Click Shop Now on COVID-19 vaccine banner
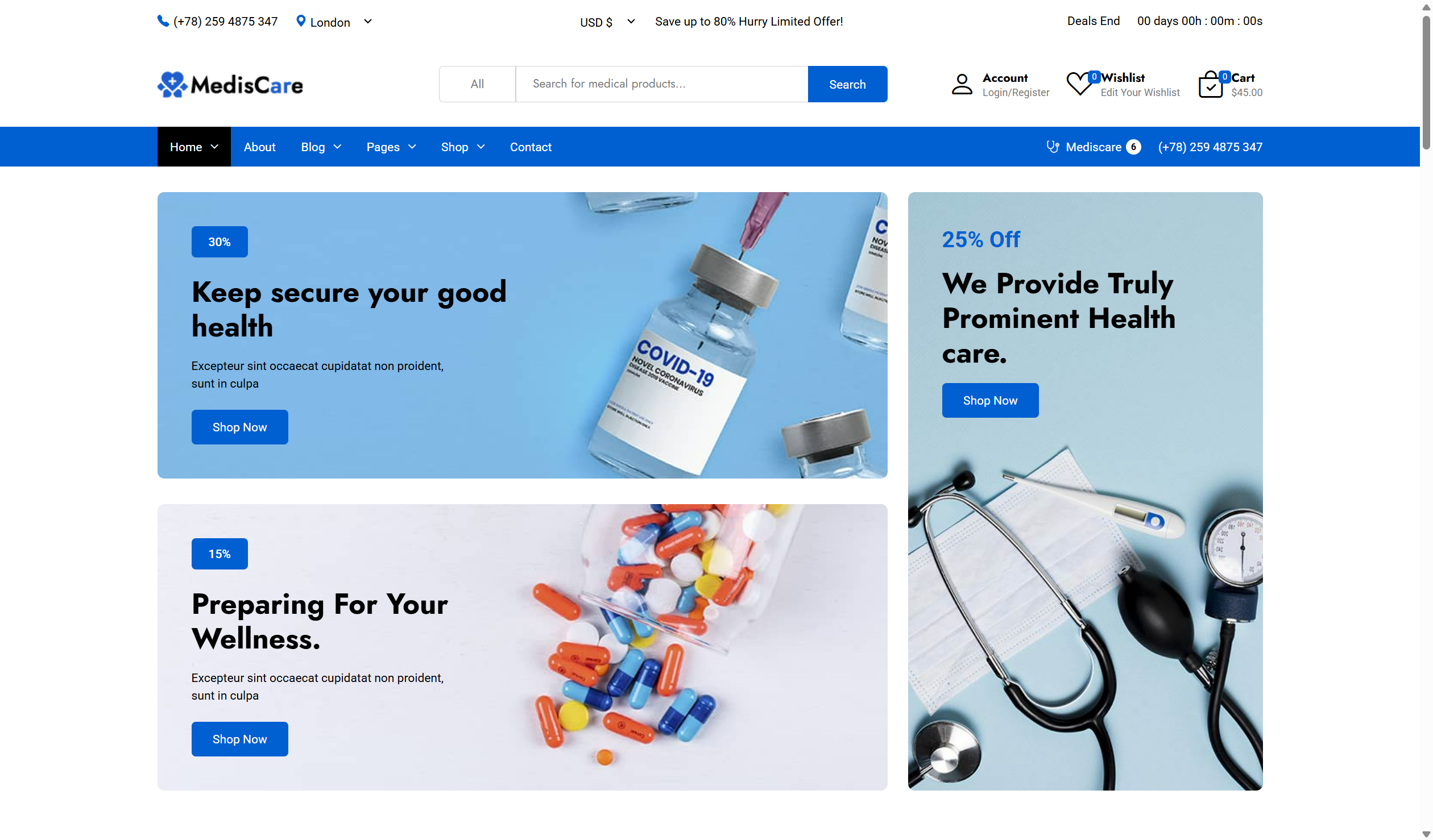The width and height of the screenshot is (1433, 840). (x=239, y=427)
